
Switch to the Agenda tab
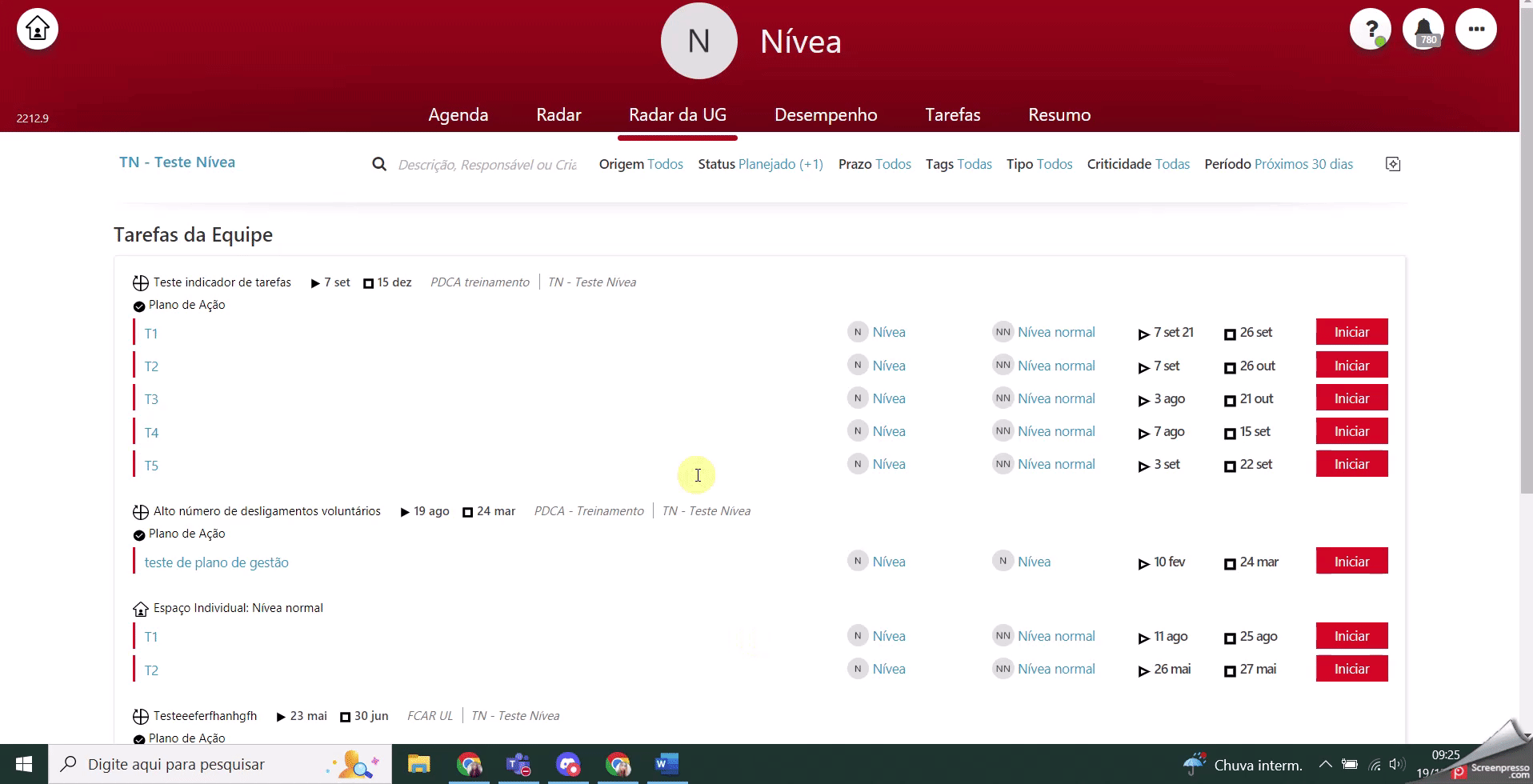coord(458,115)
